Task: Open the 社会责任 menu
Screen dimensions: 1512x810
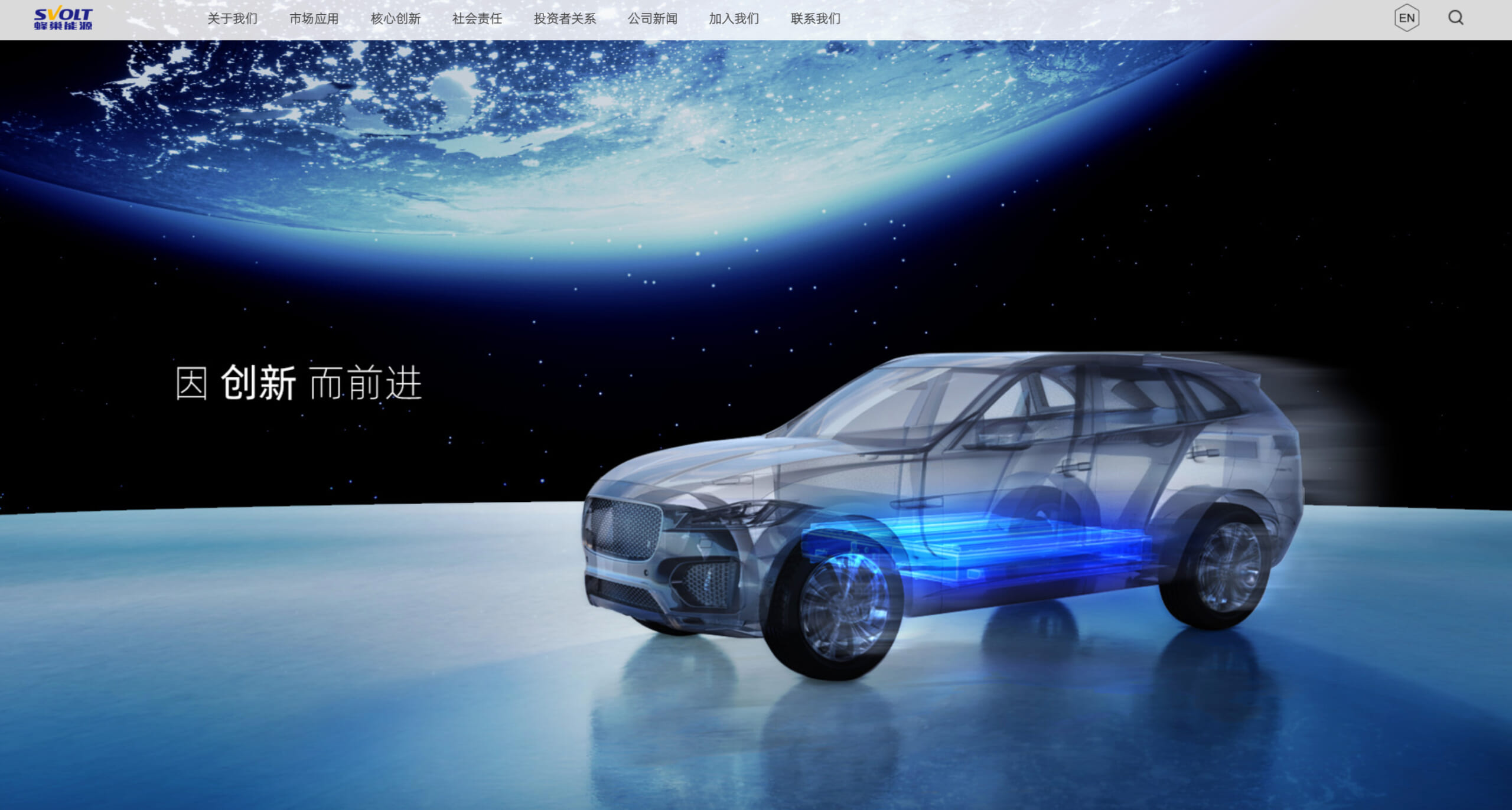Action: point(477,19)
